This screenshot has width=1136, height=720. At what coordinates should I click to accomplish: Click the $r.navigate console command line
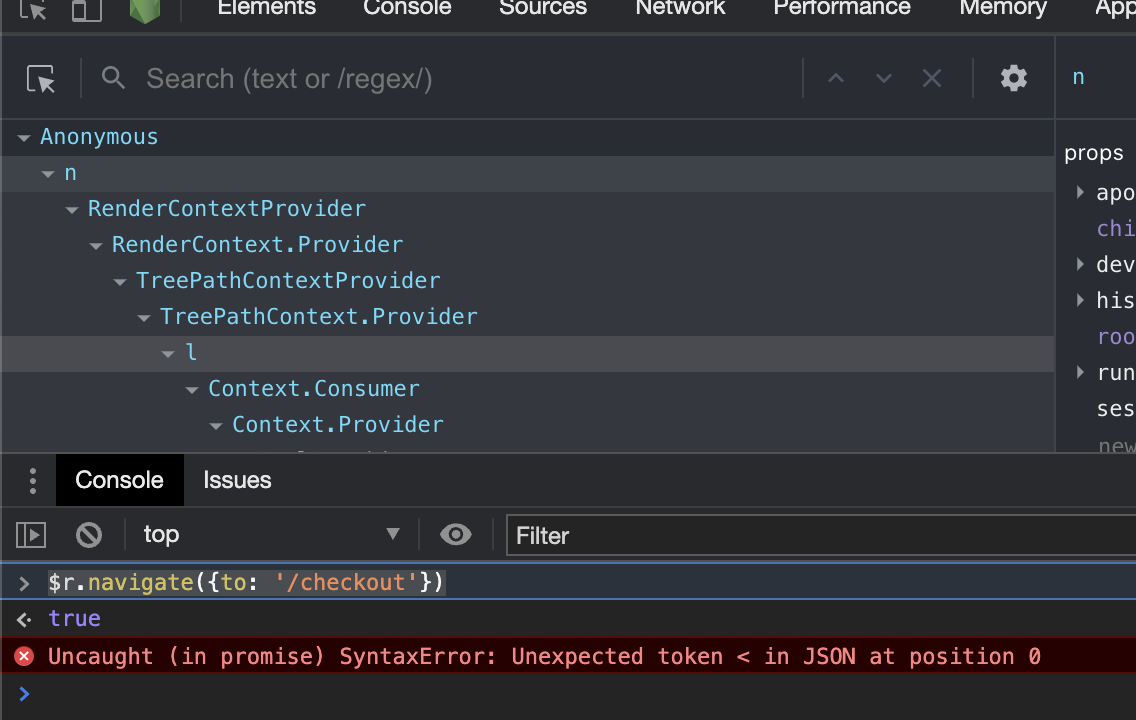(246, 582)
